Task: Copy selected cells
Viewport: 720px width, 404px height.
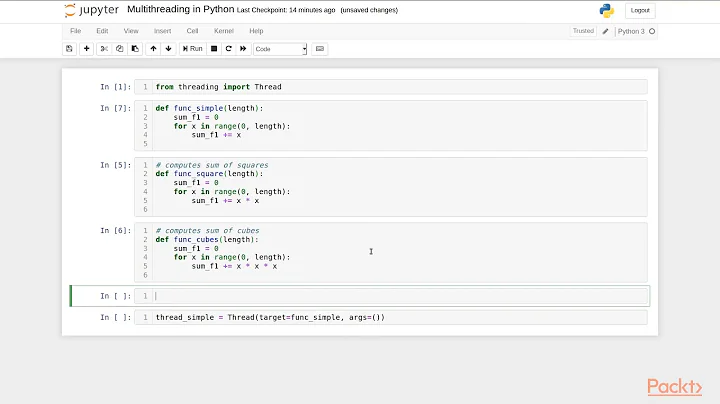Action: point(119,49)
